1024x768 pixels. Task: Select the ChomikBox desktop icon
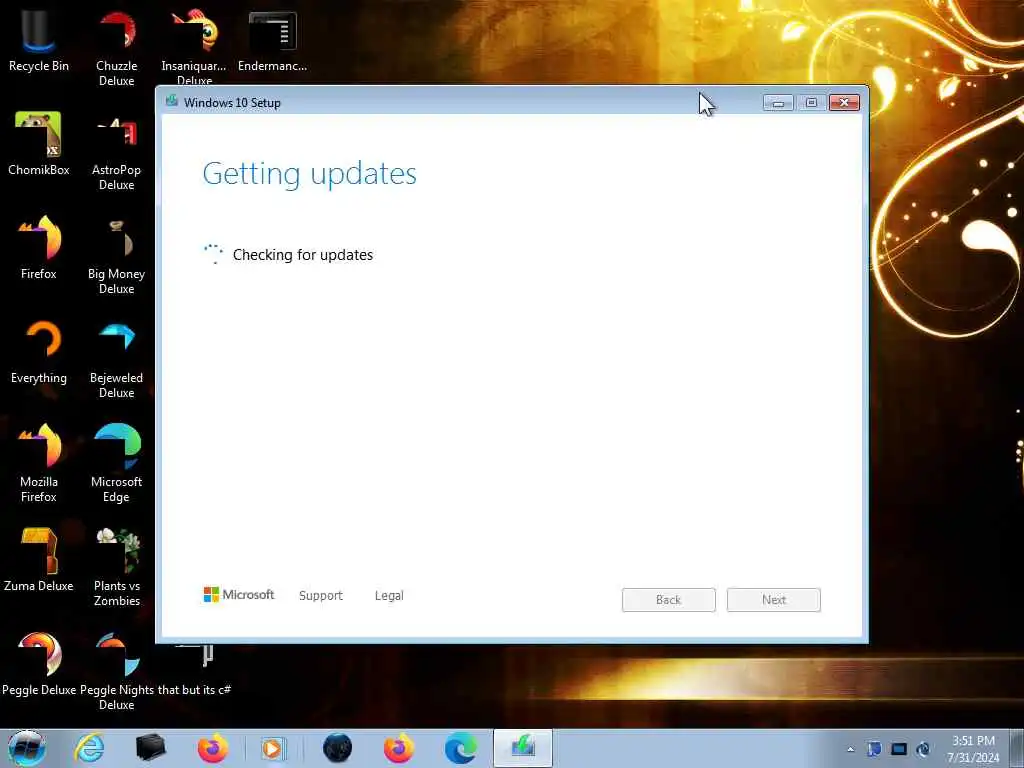(x=39, y=144)
